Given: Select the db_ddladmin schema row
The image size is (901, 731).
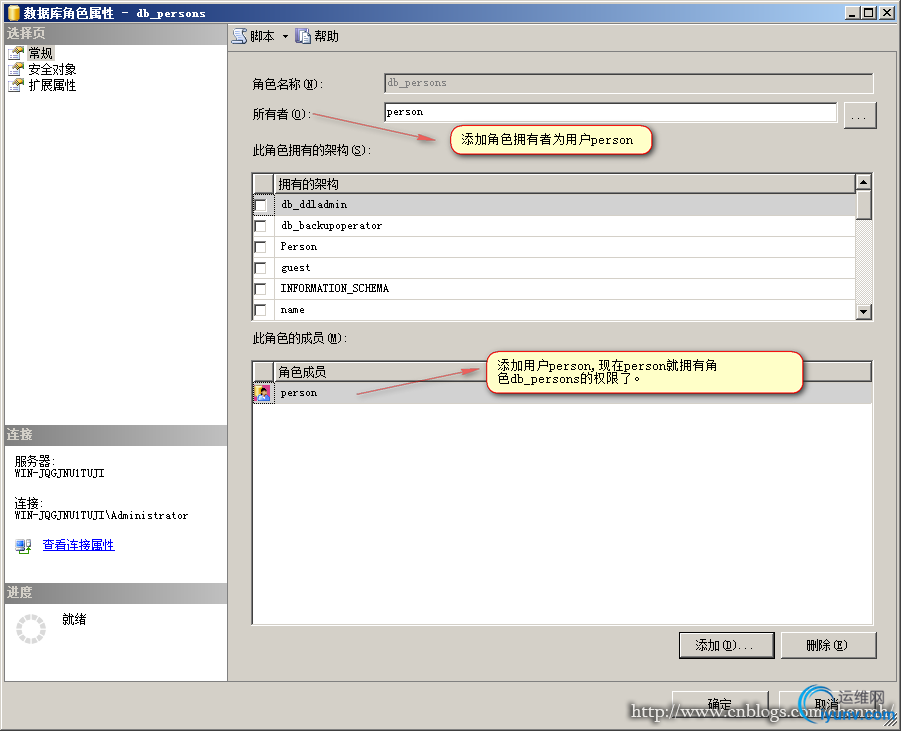Looking at the screenshot, I should (x=555, y=205).
